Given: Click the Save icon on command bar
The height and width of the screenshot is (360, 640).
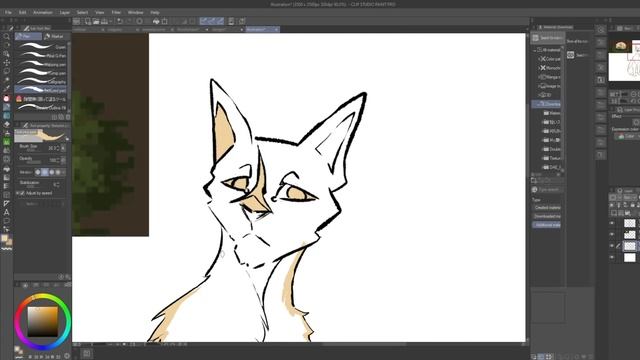Looking at the screenshot, I should pyautogui.click(x=104, y=21).
